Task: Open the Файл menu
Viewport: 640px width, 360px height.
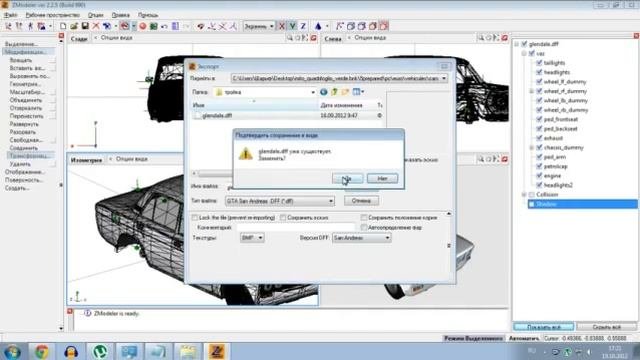Action: pyautogui.click(x=10, y=15)
